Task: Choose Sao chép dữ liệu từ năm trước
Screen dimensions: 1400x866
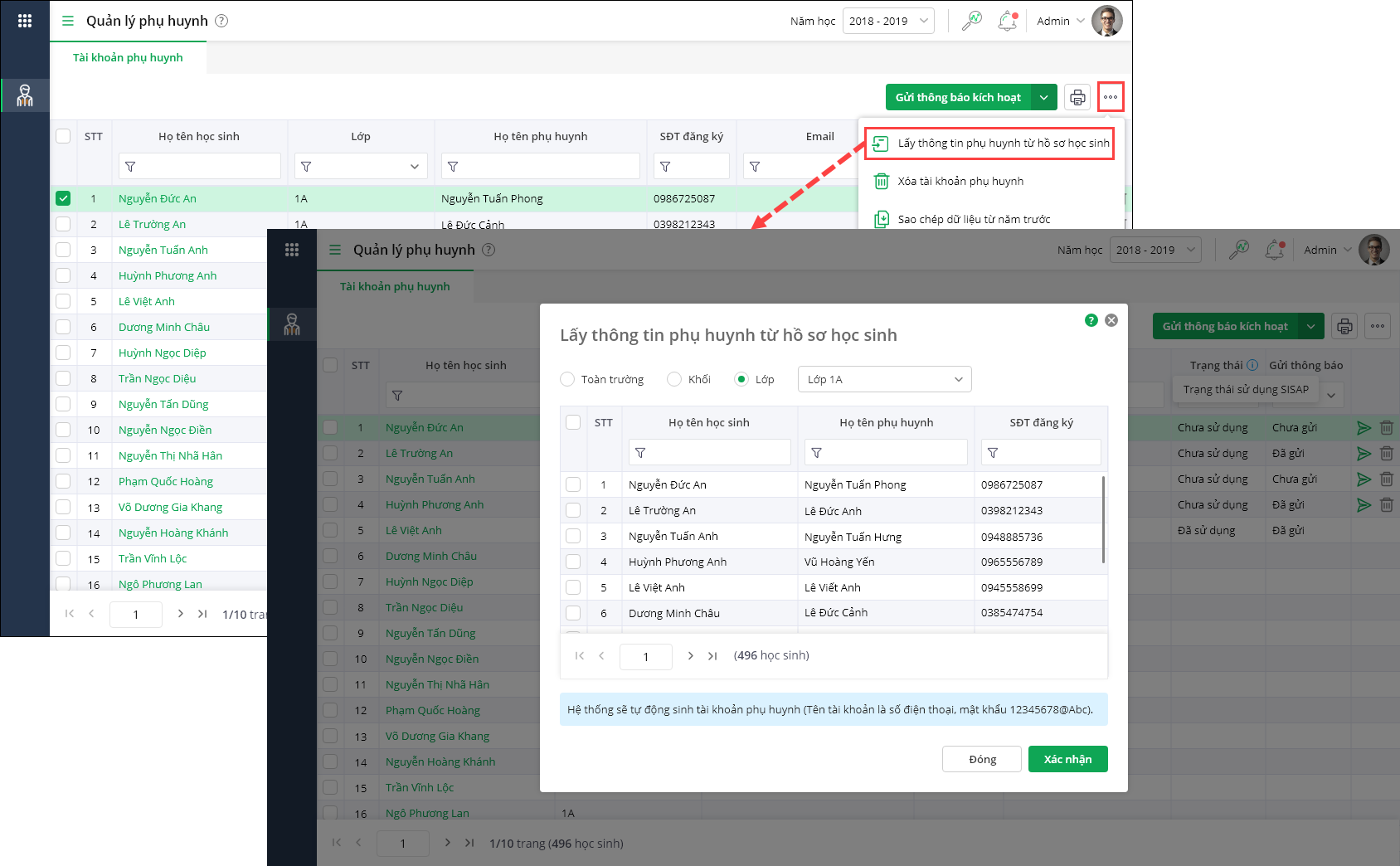Action: point(974,219)
